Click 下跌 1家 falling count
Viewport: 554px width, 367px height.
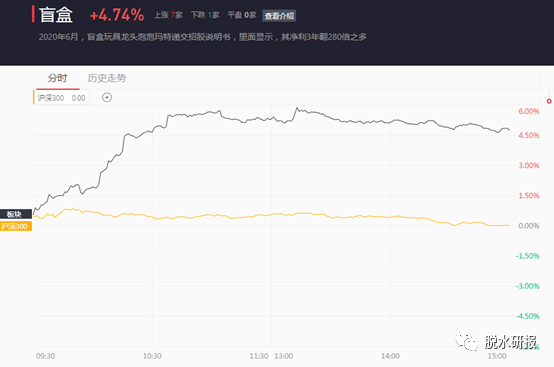(205, 15)
